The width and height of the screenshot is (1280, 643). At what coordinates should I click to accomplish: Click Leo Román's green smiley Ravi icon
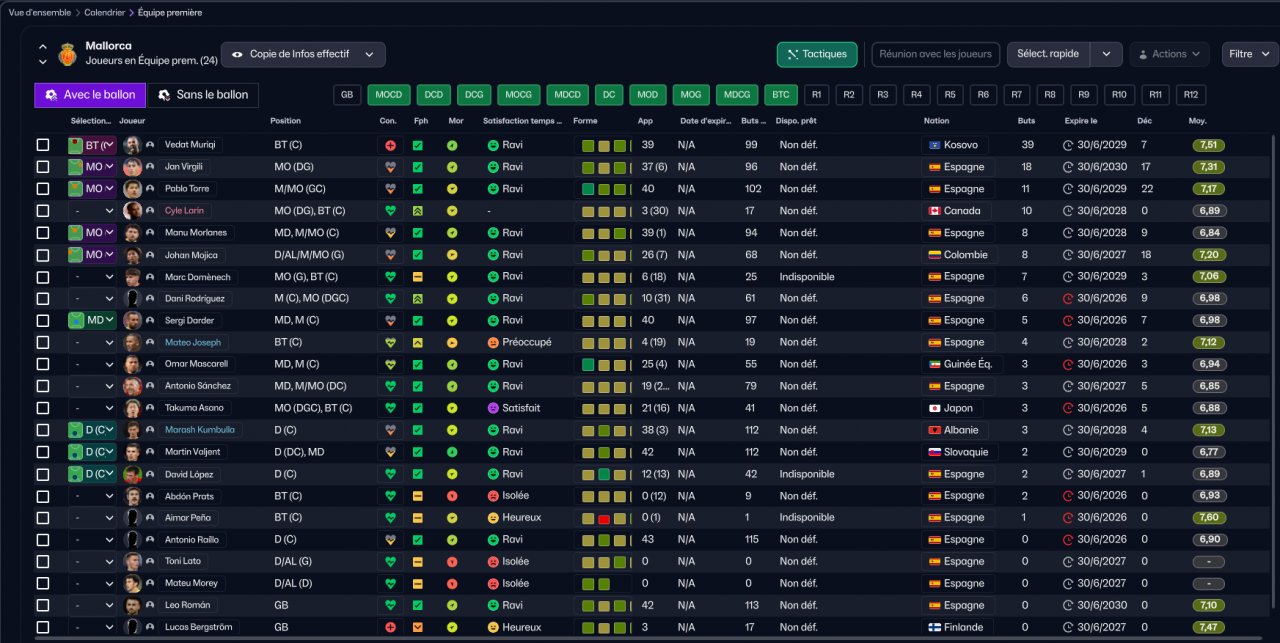click(493, 606)
